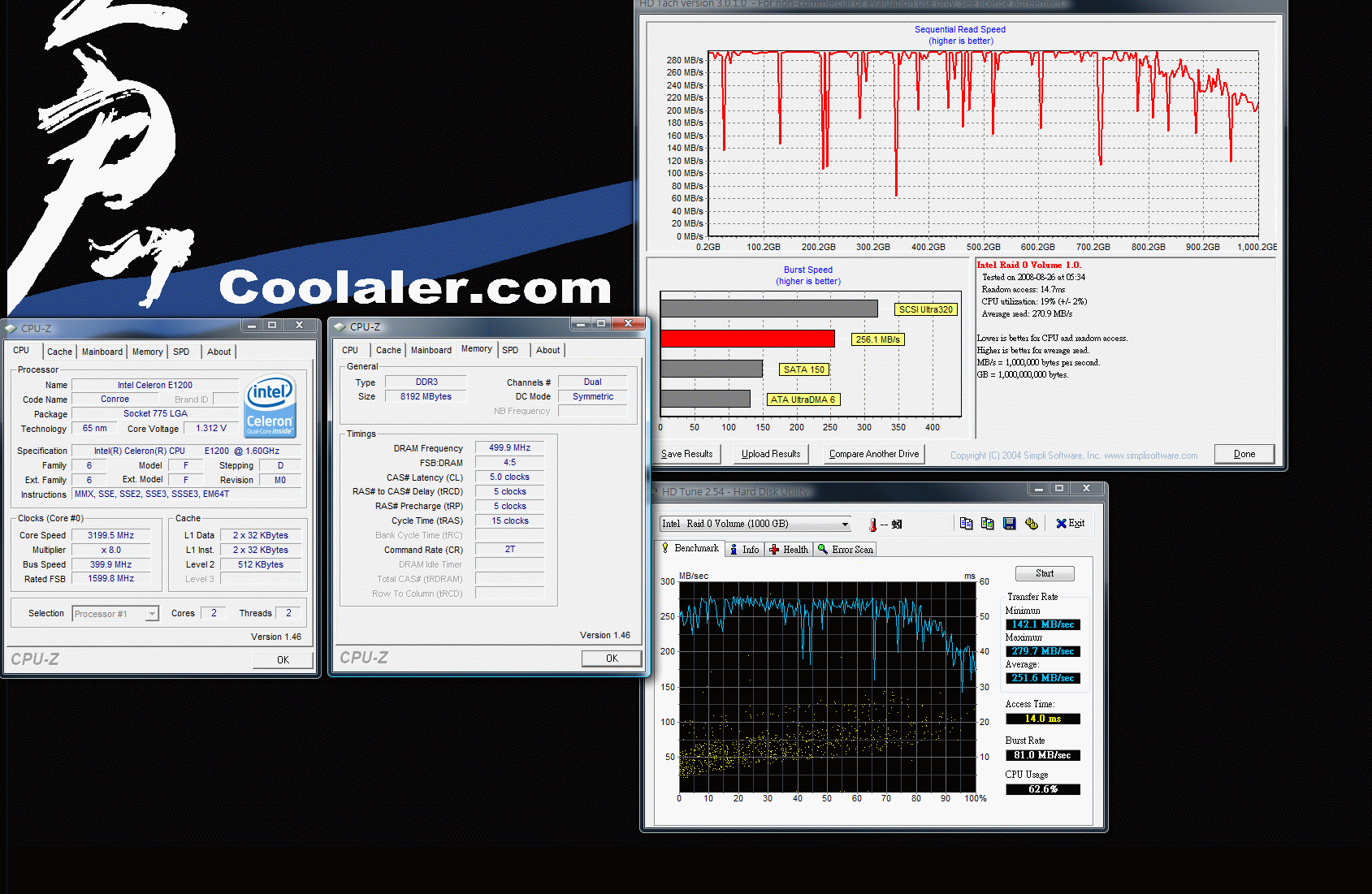
Task: Click the Intel Celeron logo in CPU-Z
Action: (270, 406)
